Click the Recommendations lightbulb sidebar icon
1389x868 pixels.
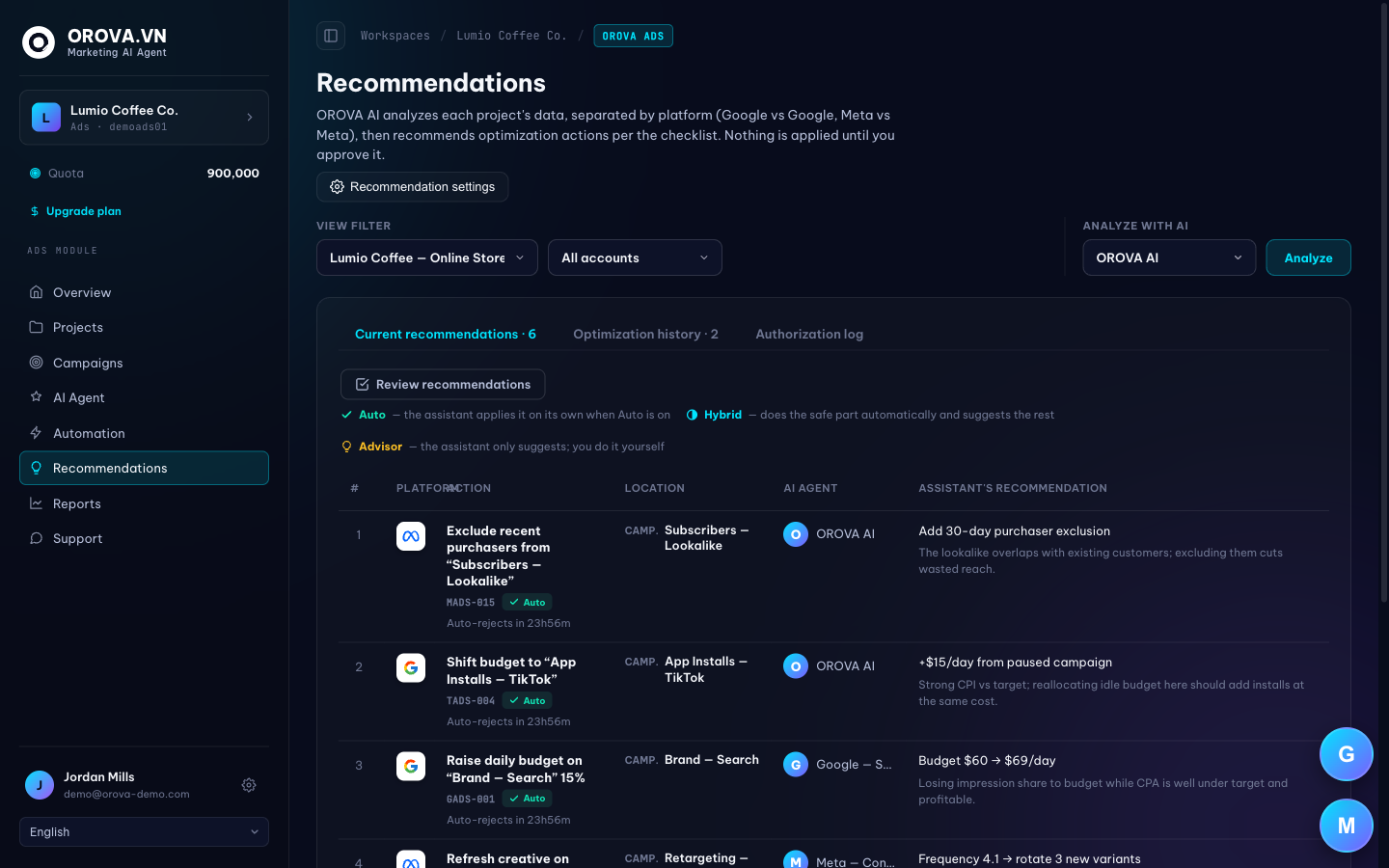click(36, 468)
